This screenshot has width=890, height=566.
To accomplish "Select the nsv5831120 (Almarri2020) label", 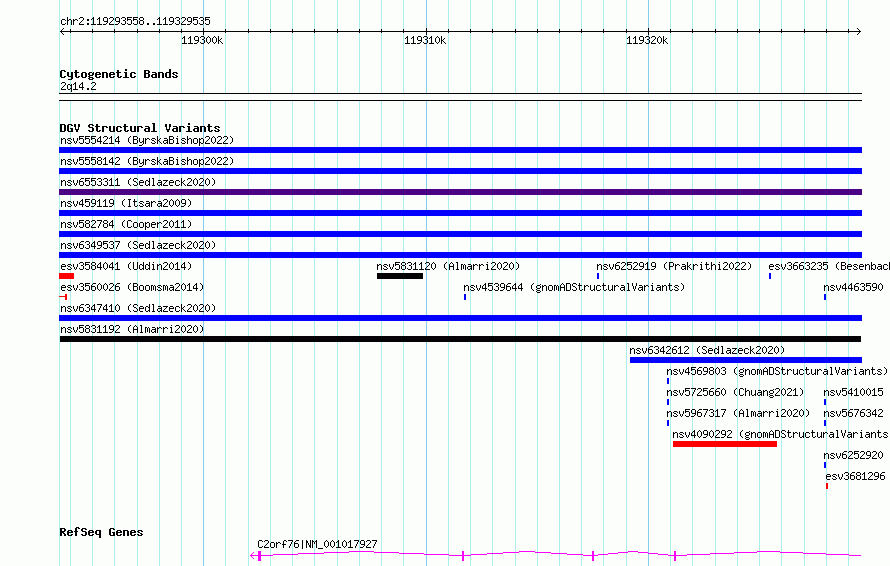I will click(x=448, y=266).
